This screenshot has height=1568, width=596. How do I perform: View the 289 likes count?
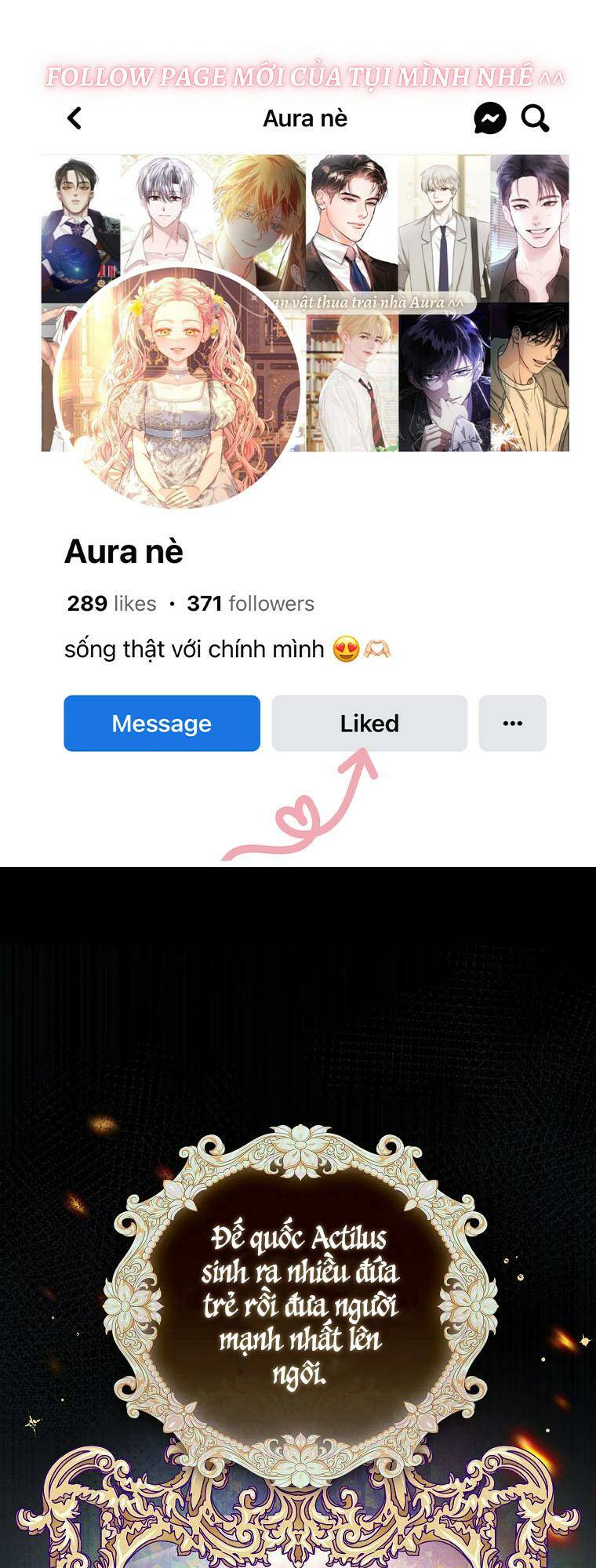pos(111,603)
